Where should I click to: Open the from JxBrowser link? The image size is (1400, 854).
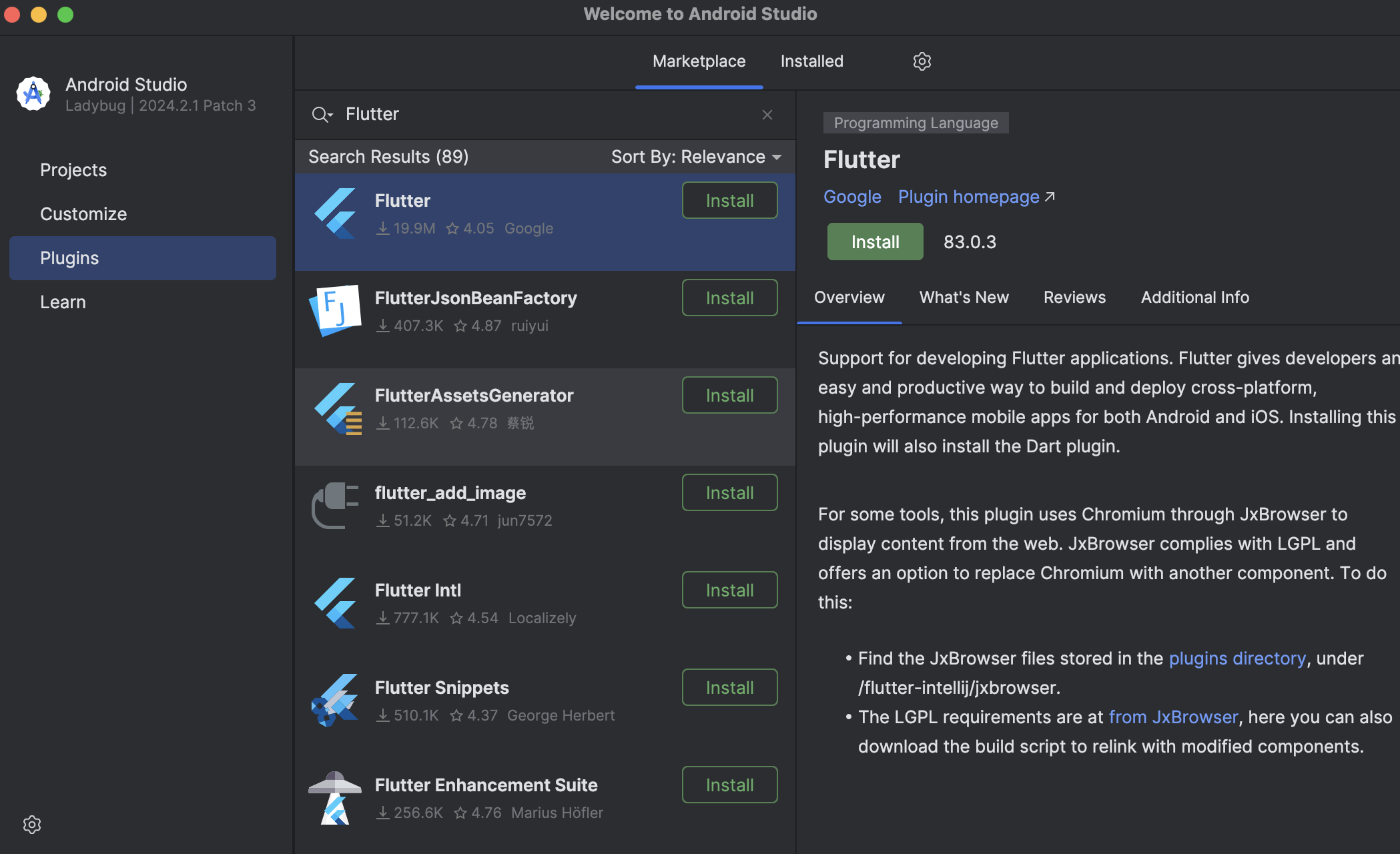1173,717
